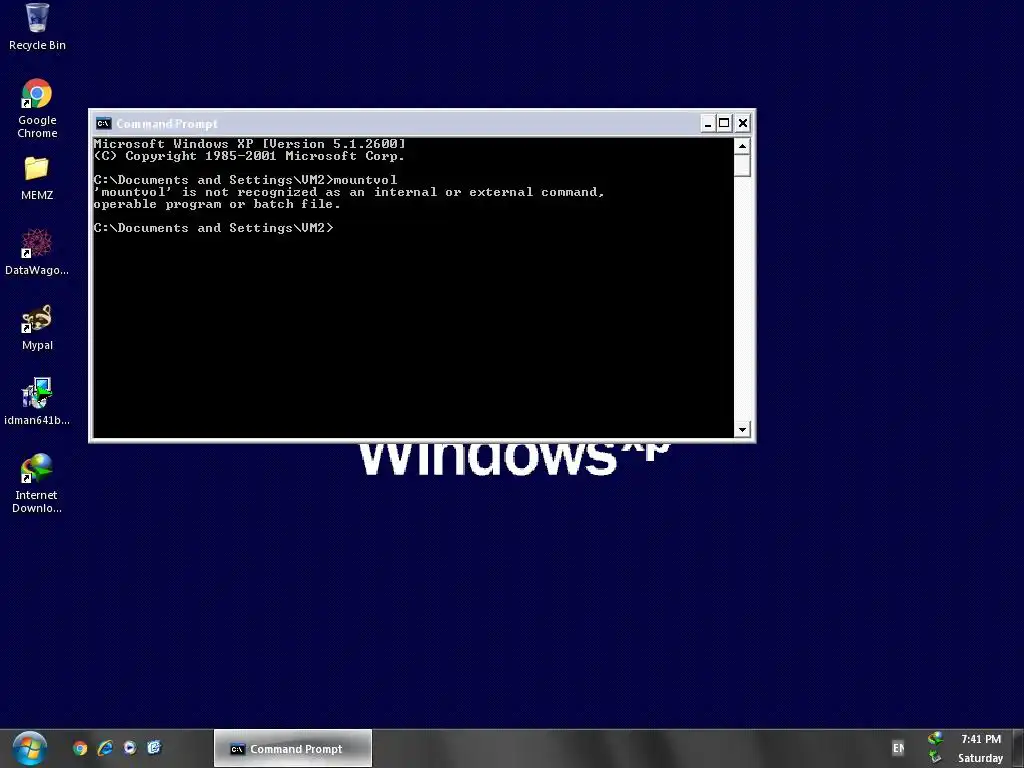Click the console scrollbar down arrow
This screenshot has width=1024, height=768.
pyautogui.click(x=742, y=430)
